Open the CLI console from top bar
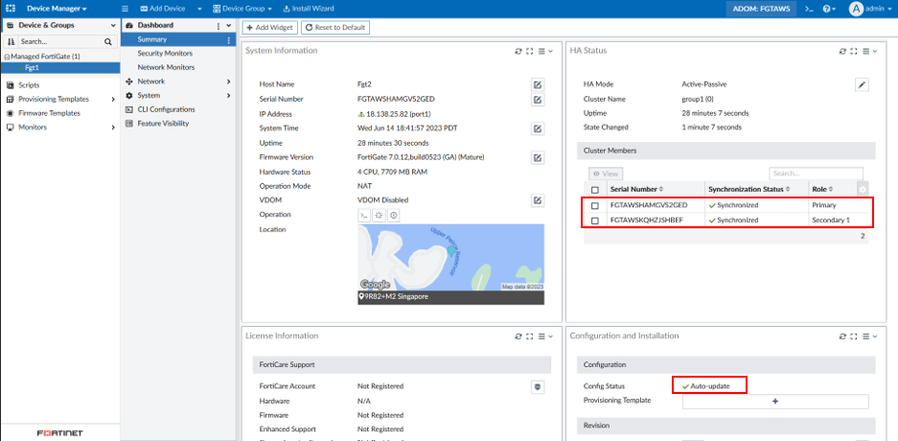898x441 pixels. 807,8
